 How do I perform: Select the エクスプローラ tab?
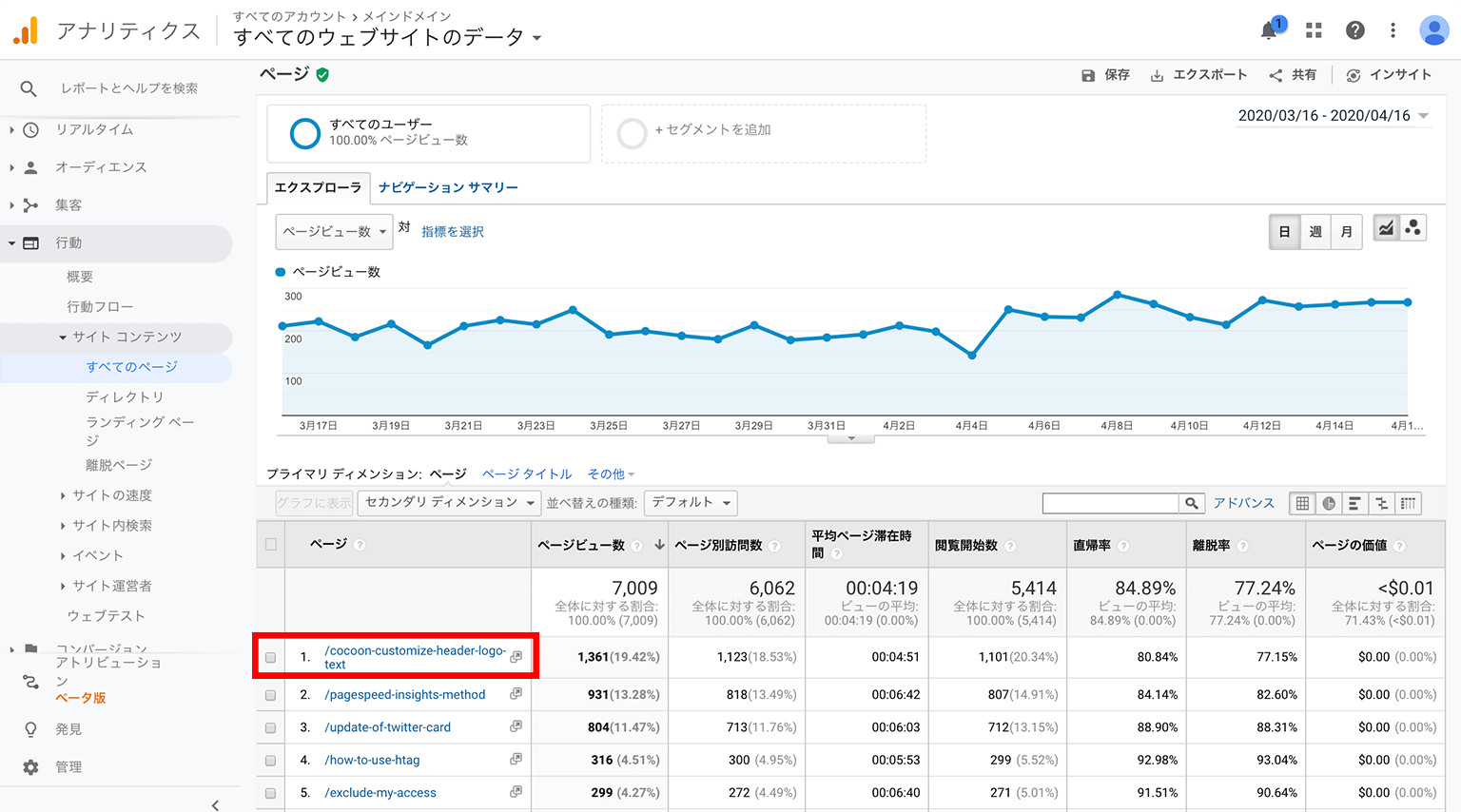319,187
